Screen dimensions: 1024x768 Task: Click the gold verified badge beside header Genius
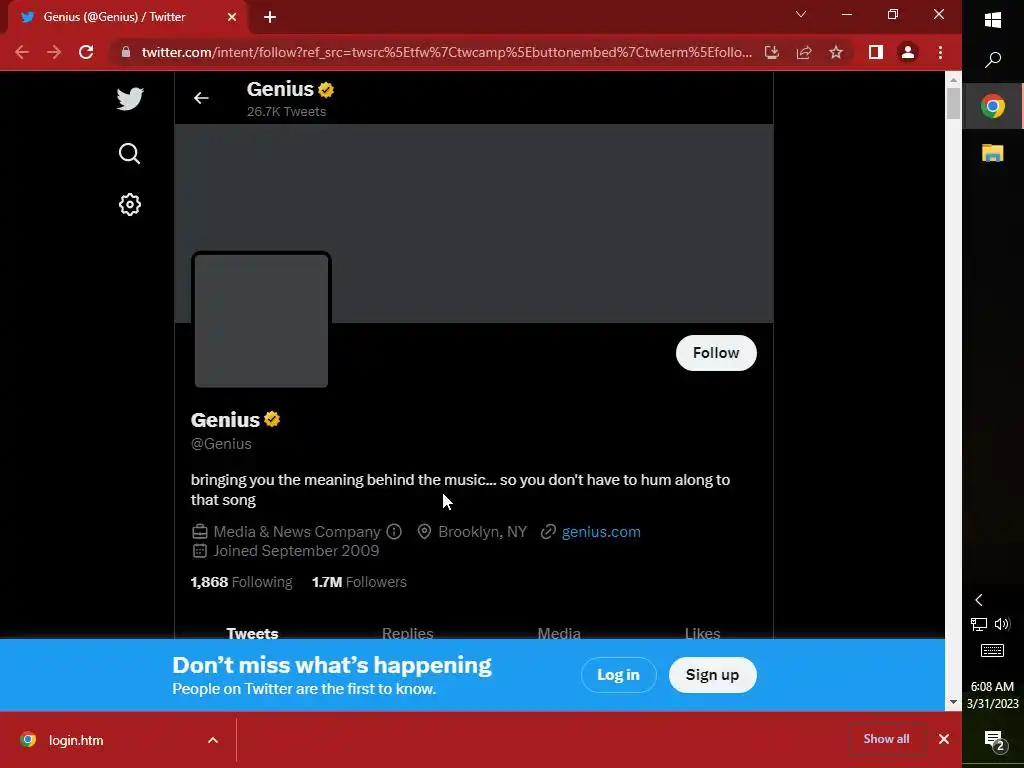pos(326,89)
